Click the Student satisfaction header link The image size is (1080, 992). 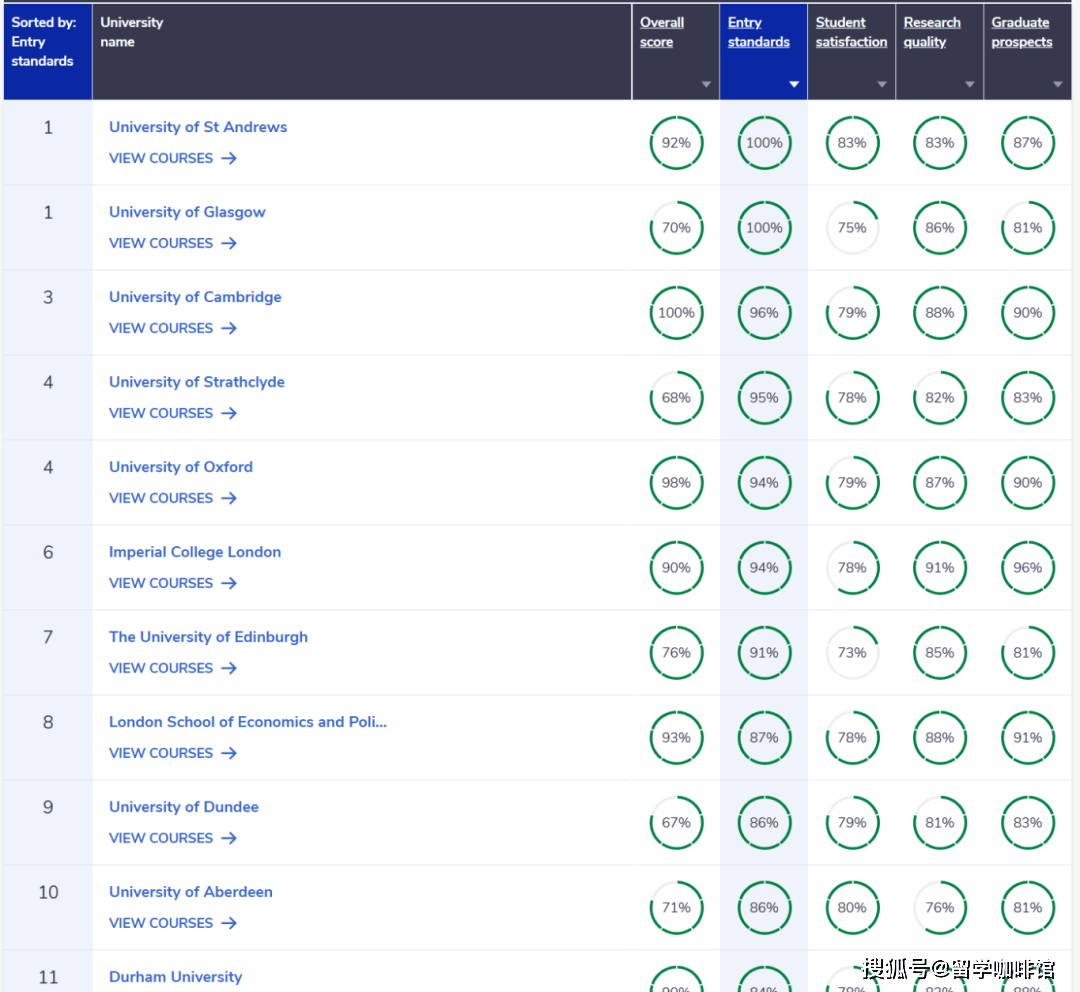(851, 32)
